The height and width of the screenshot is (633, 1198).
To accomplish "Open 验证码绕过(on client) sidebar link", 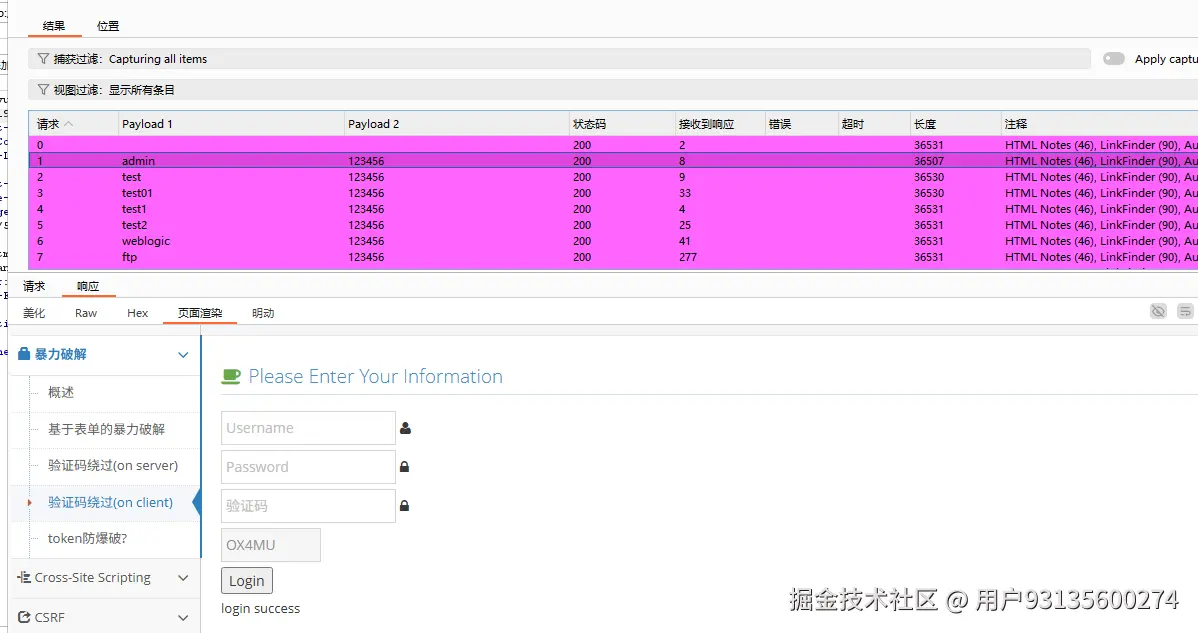I will pyautogui.click(x=111, y=502).
